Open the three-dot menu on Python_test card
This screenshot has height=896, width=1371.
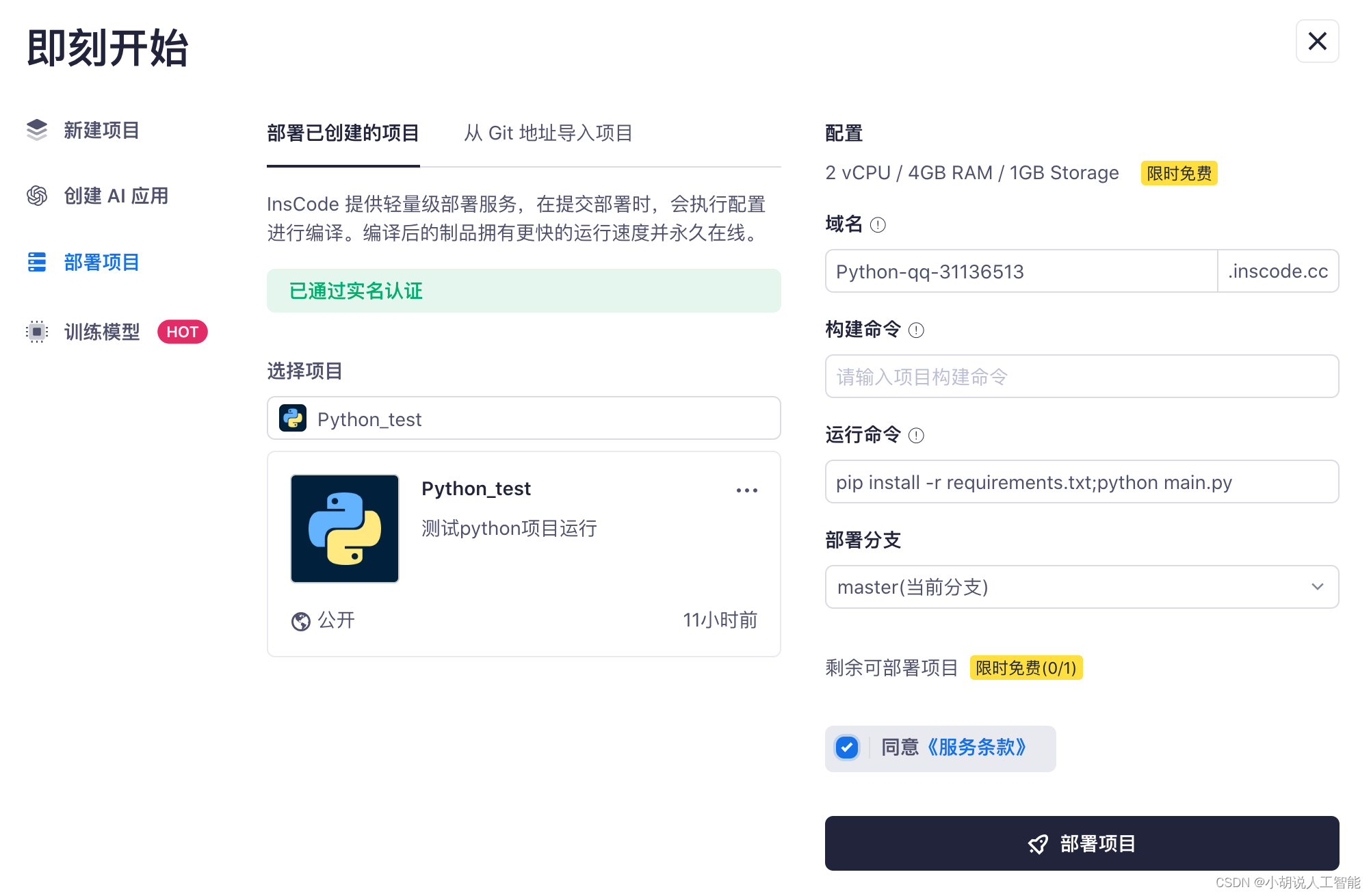coord(747,490)
